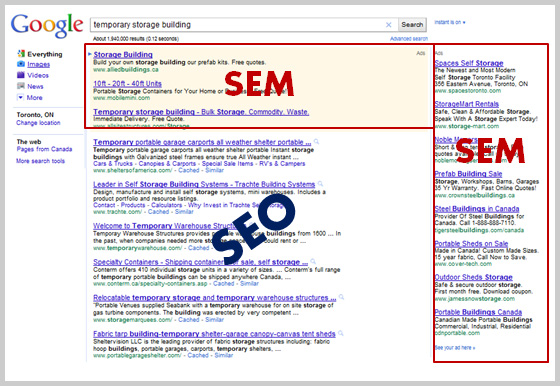This screenshot has height=386, width=560.
Task: Open Similar link for storagemarquees.com
Action: click(214, 320)
